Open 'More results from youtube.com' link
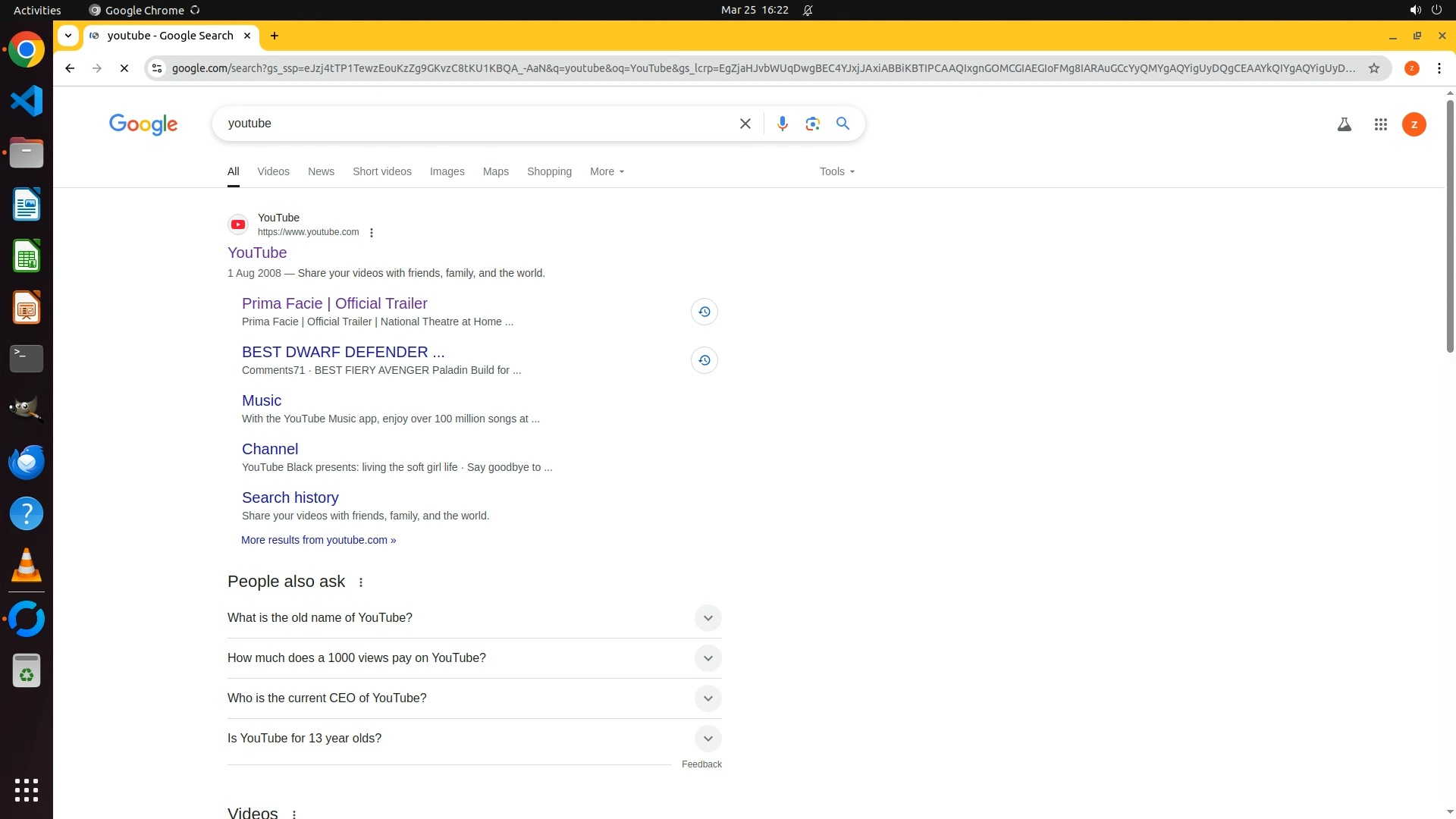The image size is (1456, 819). [x=318, y=540]
